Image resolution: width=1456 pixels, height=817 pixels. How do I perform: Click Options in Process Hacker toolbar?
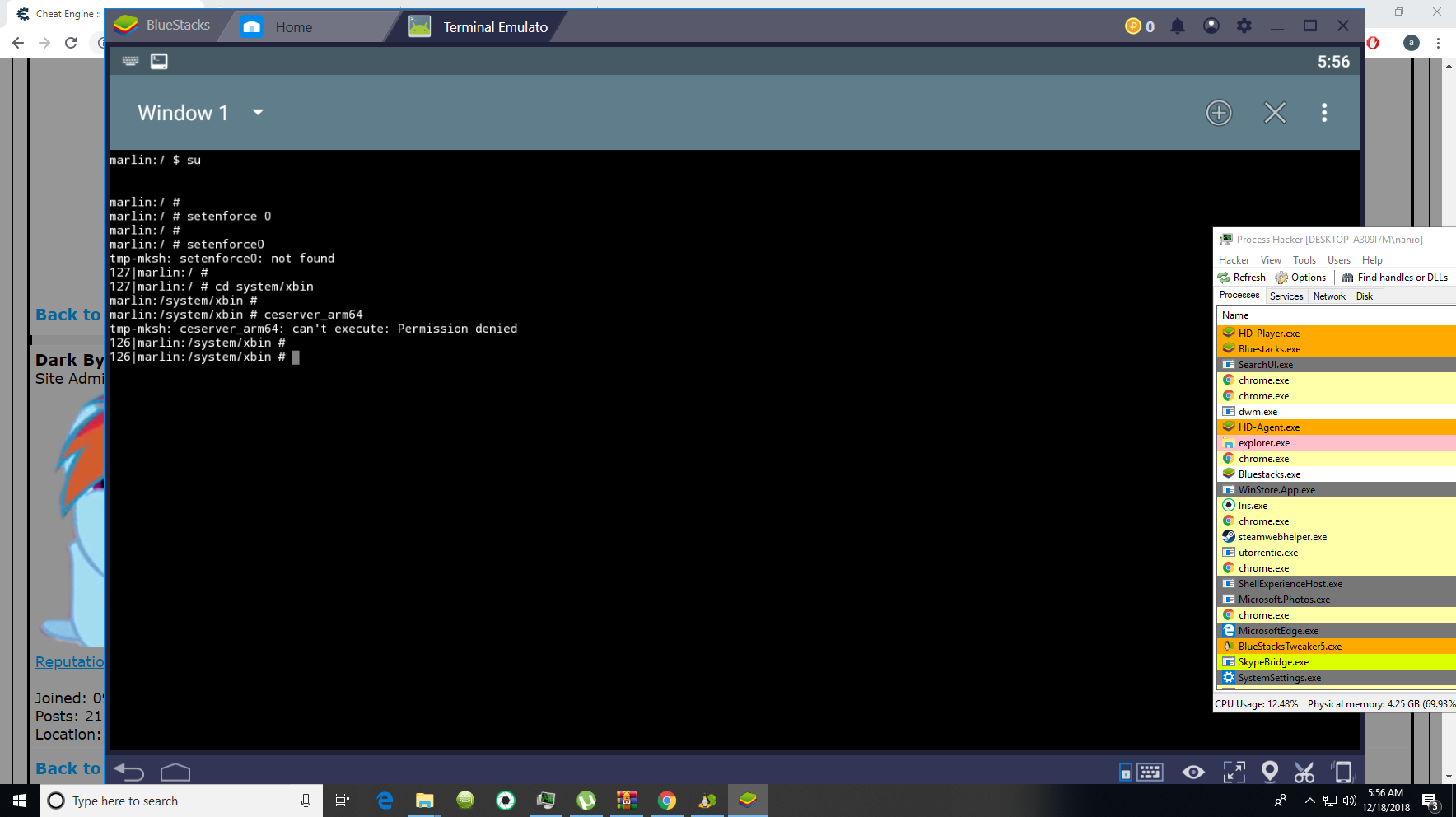[x=1301, y=278]
